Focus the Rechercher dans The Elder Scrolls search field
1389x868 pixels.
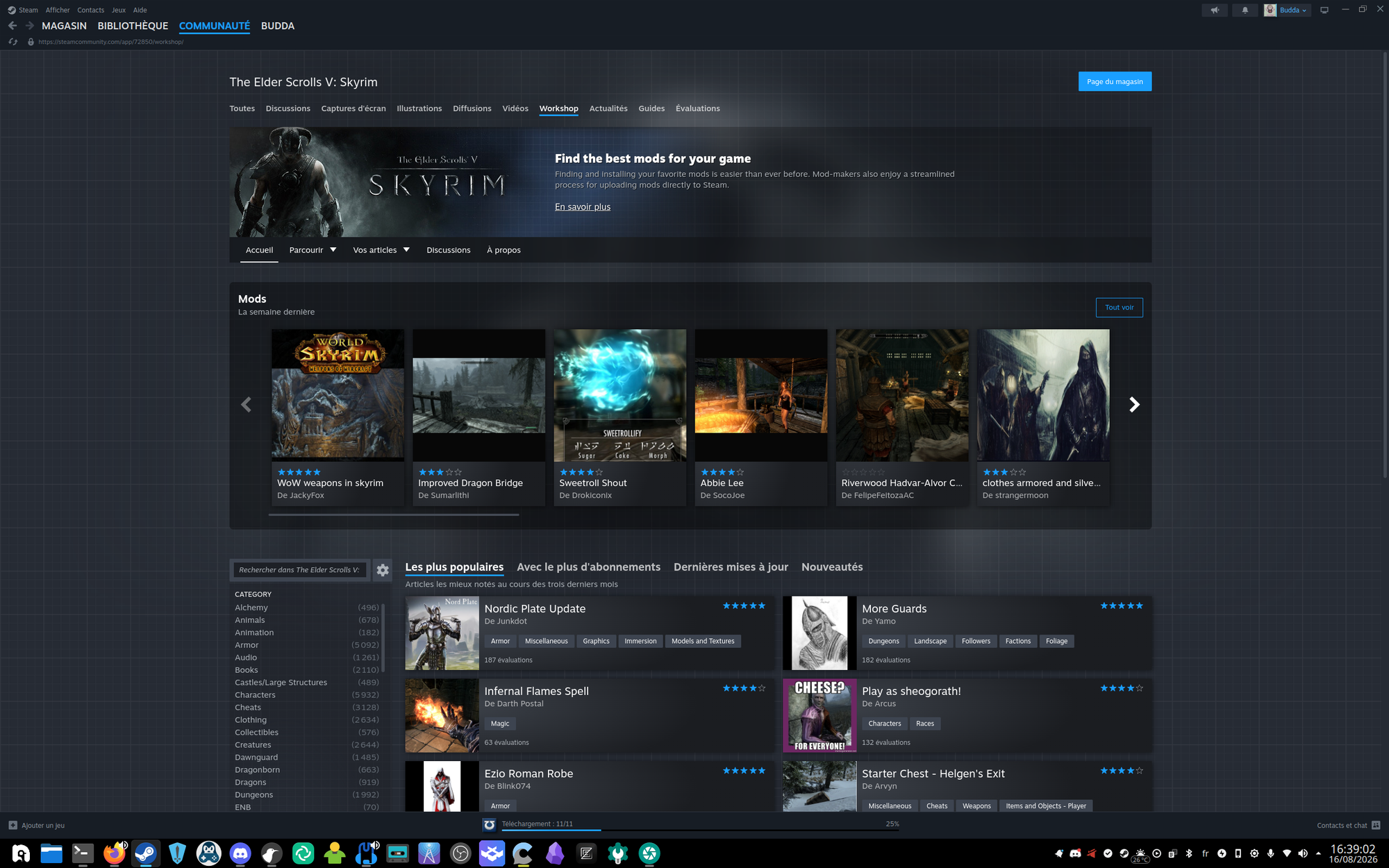pos(300,570)
